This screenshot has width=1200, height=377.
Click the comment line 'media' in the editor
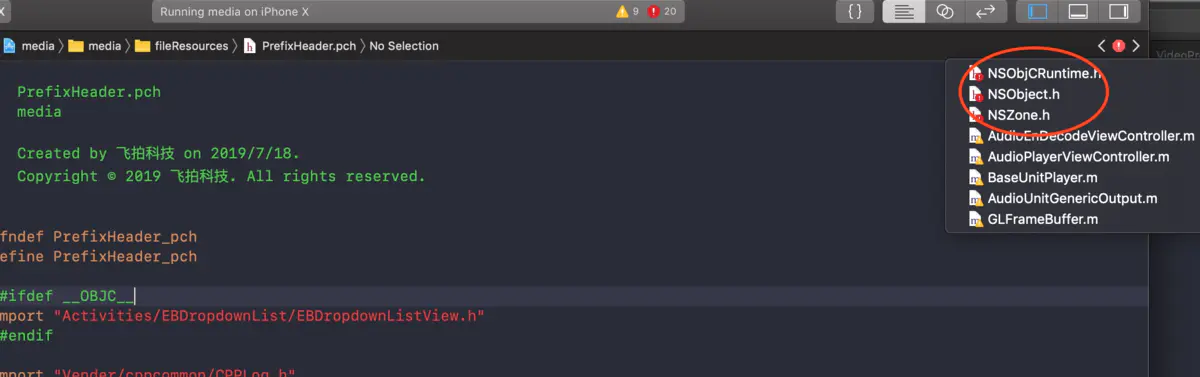[39, 112]
